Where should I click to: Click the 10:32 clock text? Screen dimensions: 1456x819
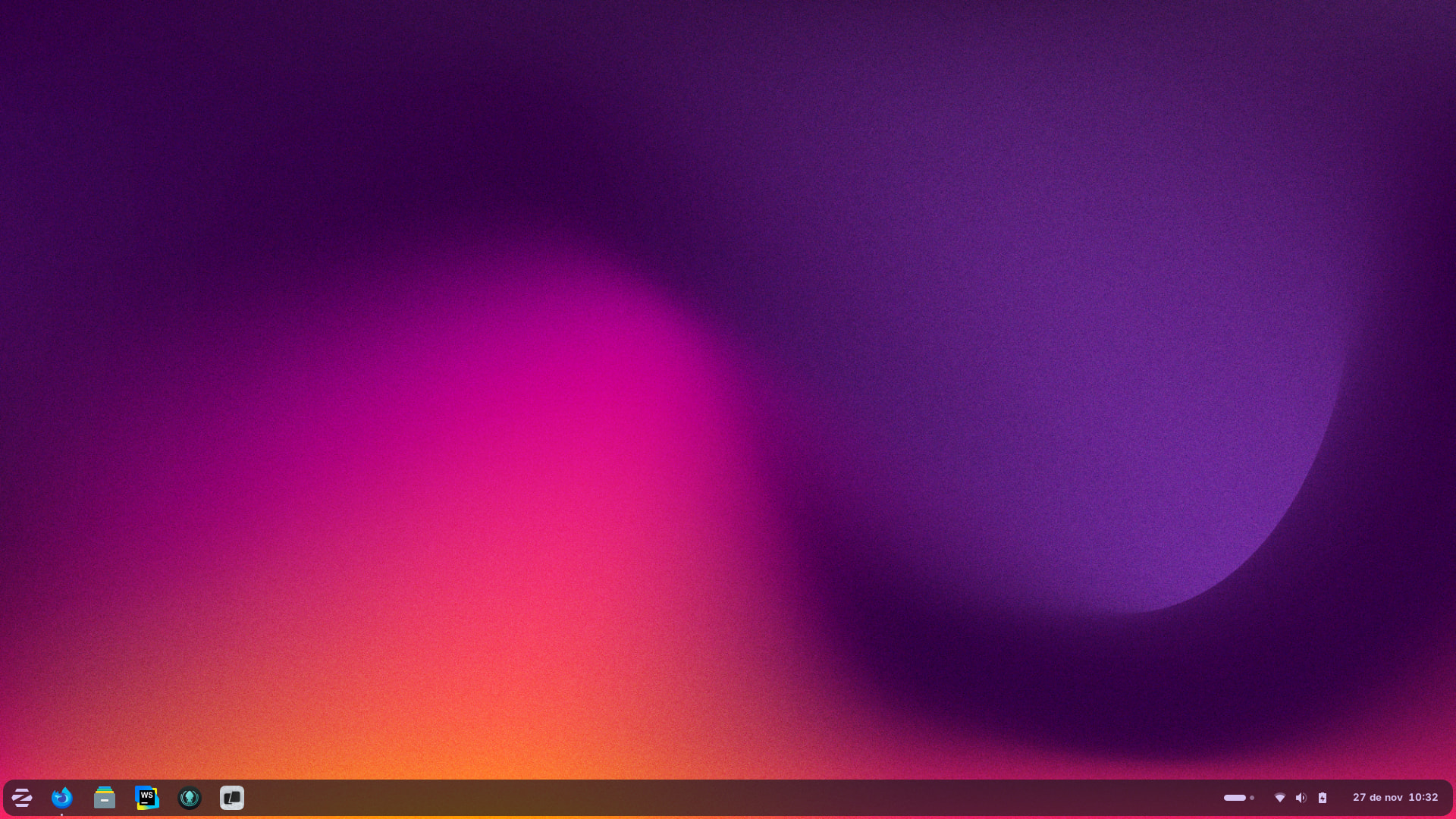[1423, 798]
